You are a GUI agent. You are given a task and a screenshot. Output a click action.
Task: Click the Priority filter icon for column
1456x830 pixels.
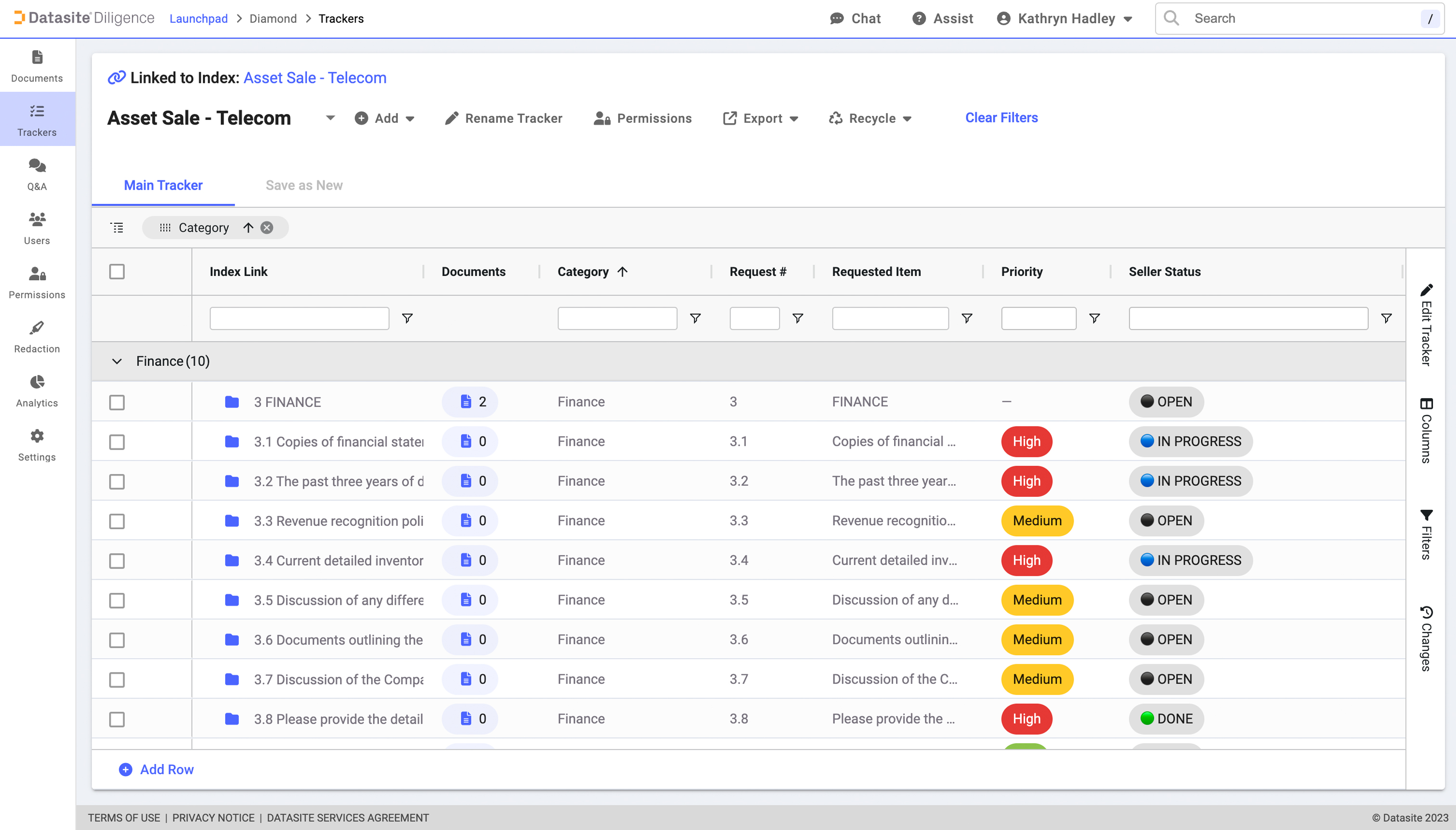point(1095,318)
